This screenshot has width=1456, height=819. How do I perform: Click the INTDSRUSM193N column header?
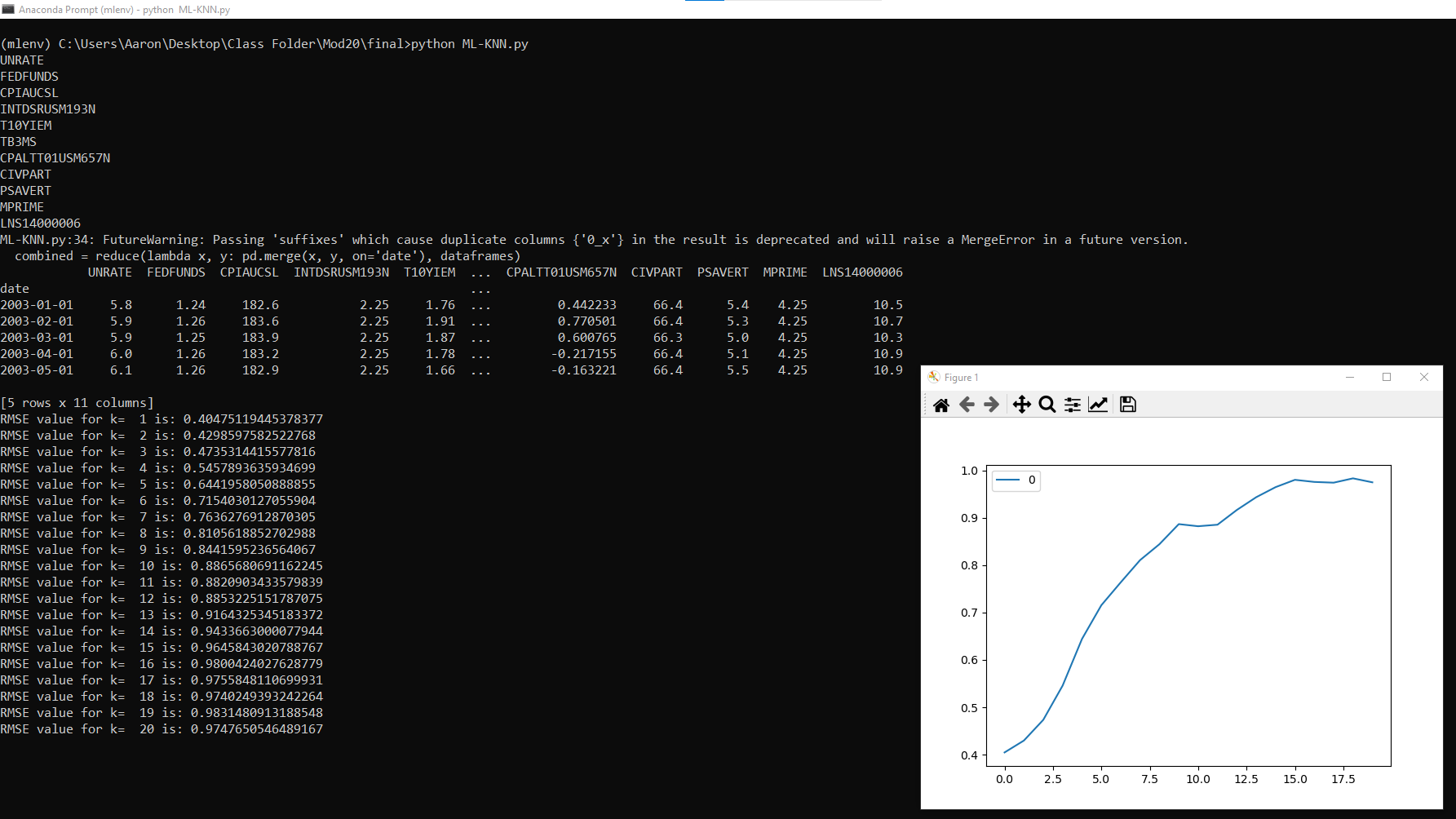point(342,272)
